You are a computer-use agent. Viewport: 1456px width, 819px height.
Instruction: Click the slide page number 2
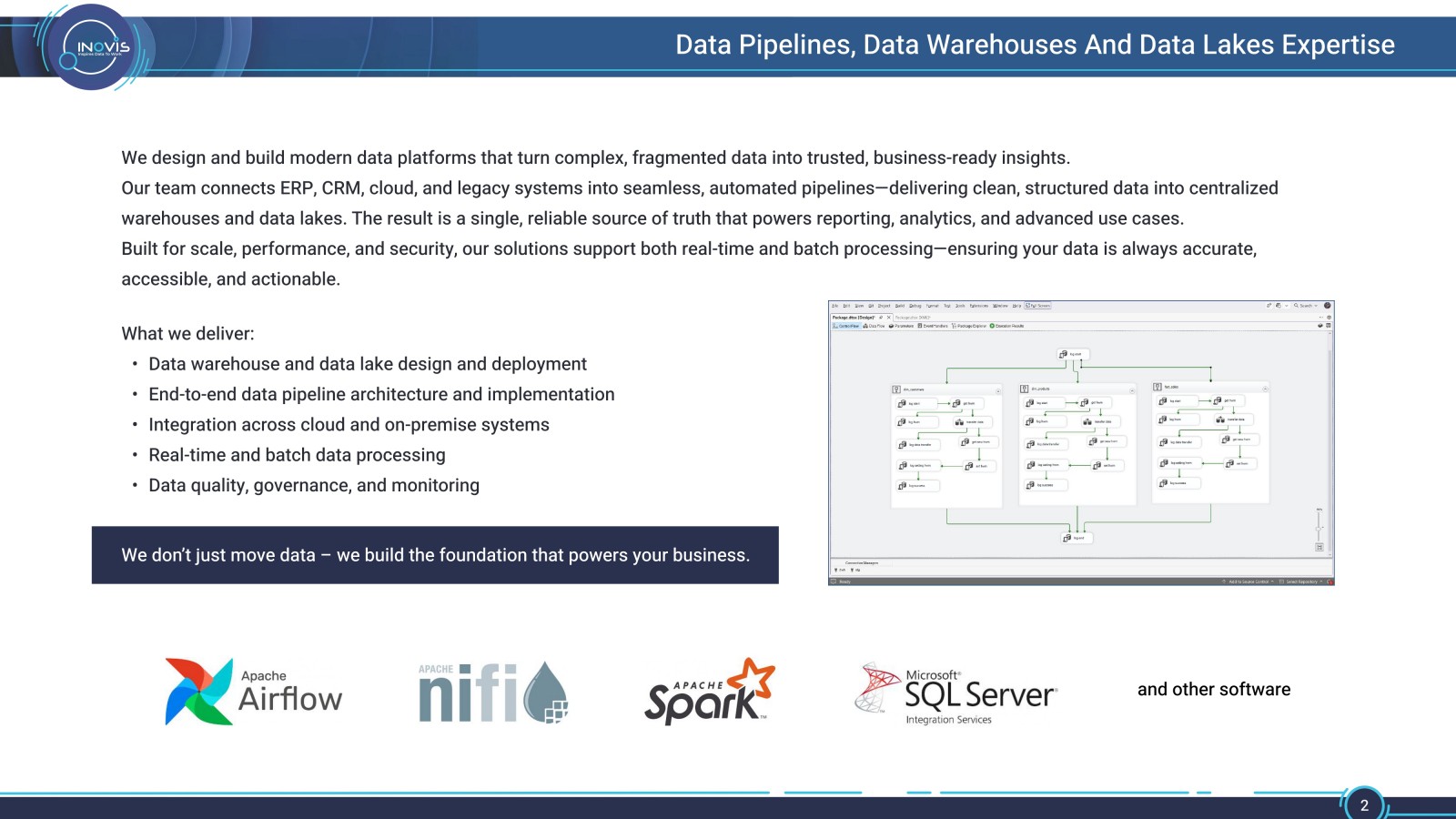tap(1364, 804)
